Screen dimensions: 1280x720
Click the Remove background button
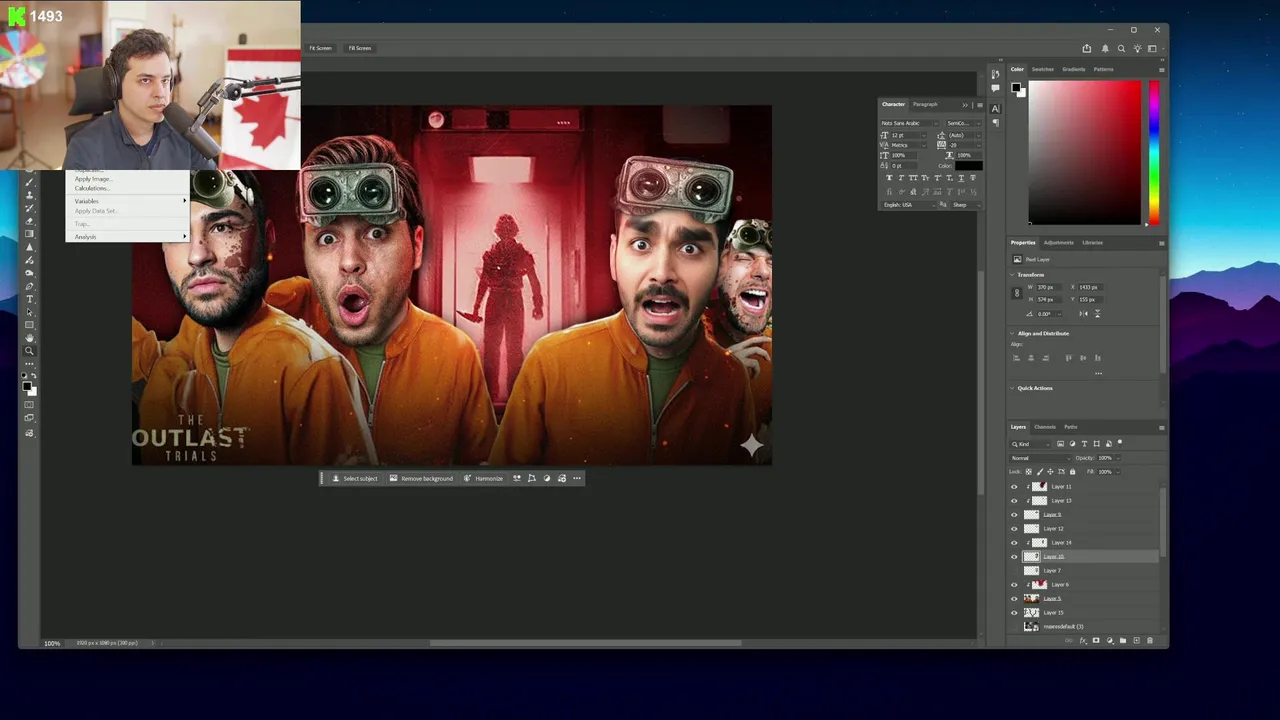click(421, 478)
